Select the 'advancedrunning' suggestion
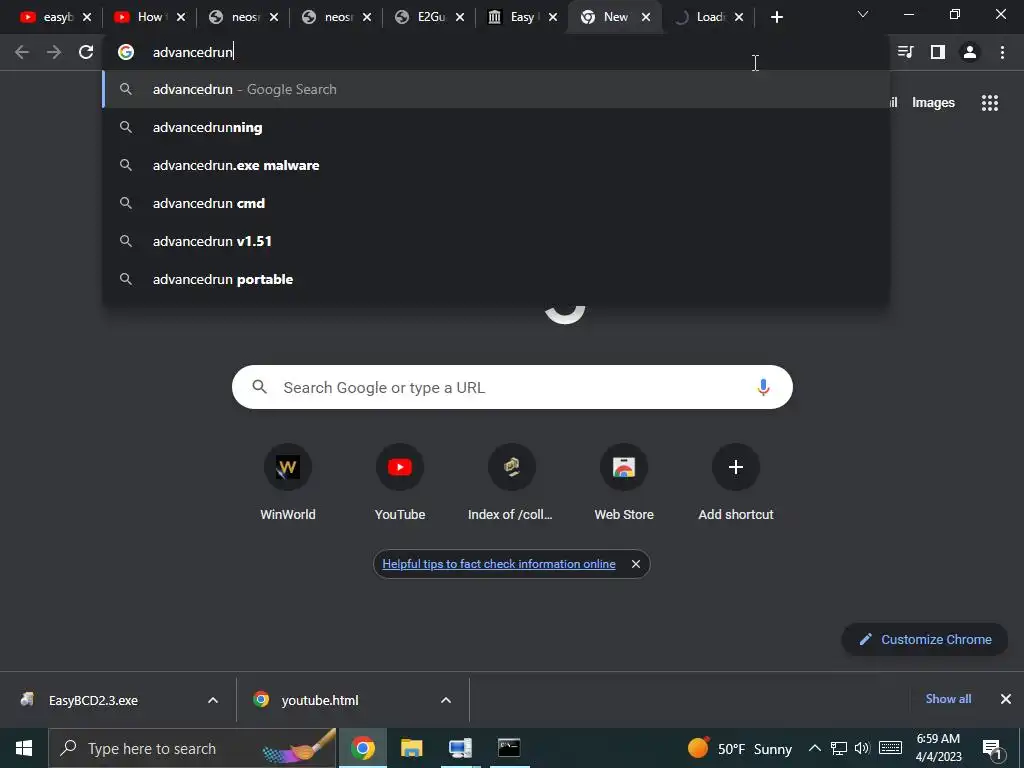 496,127
